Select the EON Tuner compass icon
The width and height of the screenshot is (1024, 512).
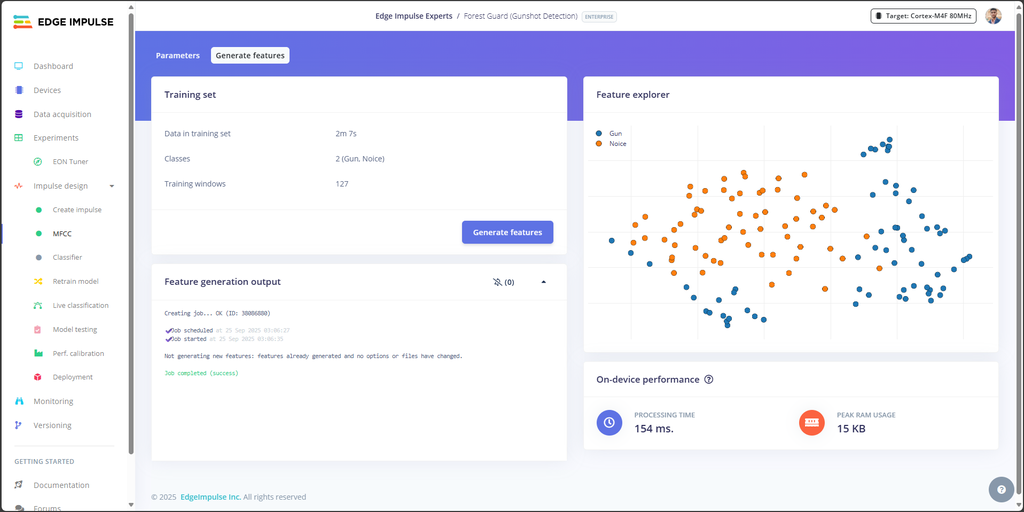coord(38,162)
